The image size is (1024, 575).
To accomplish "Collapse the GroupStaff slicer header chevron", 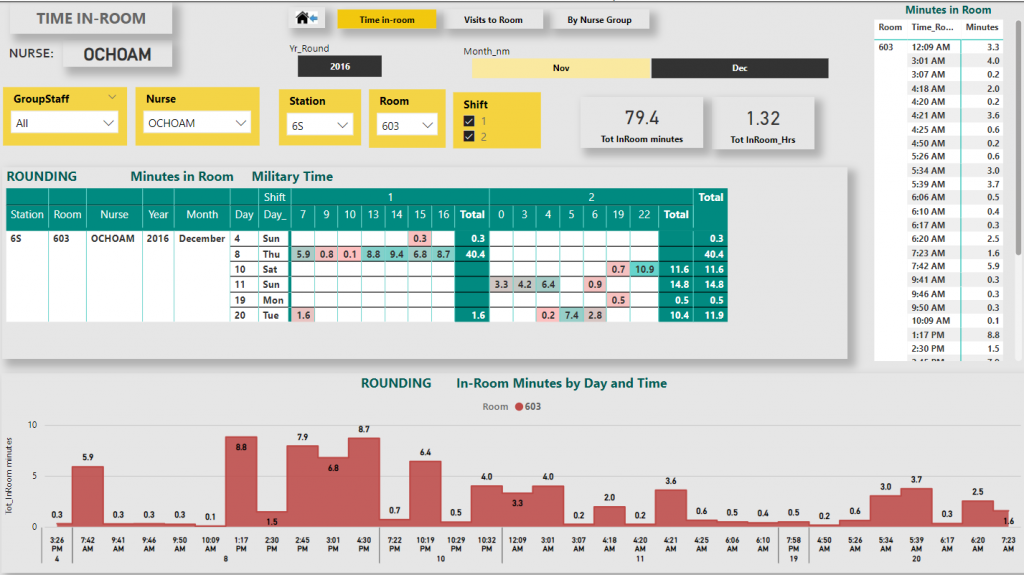I will [111, 98].
